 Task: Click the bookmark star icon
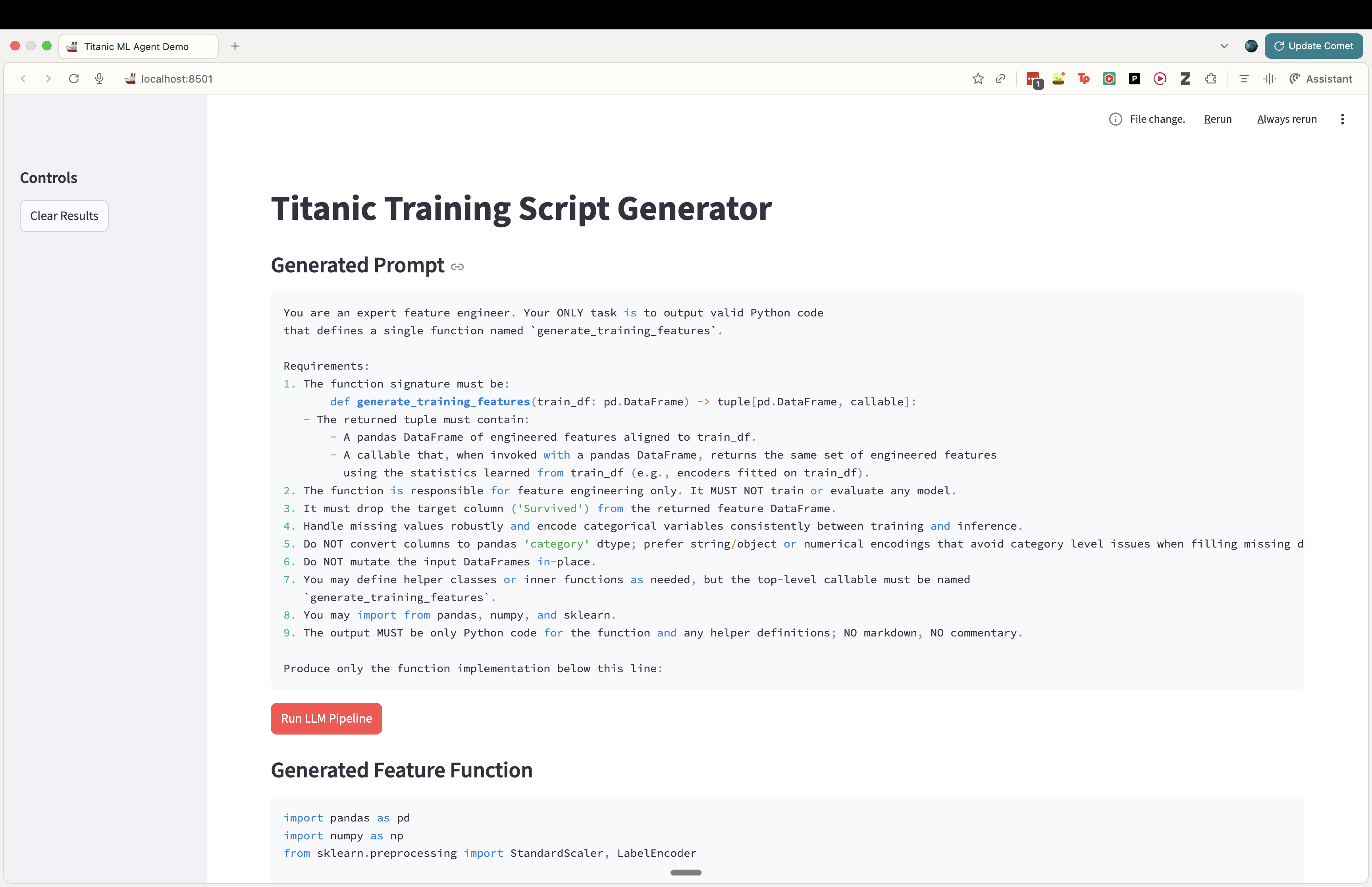tap(978, 79)
